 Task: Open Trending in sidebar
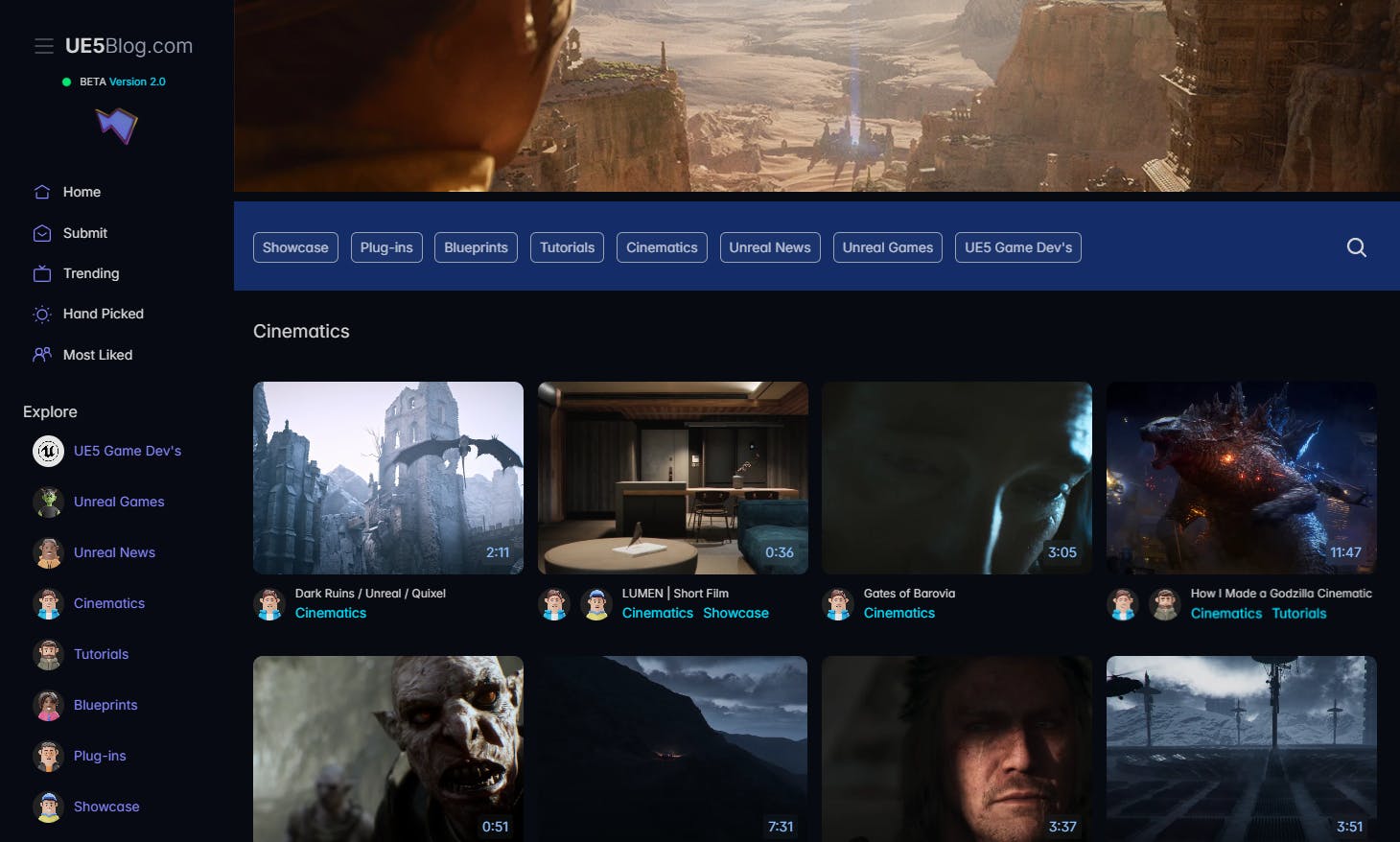pos(91,273)
